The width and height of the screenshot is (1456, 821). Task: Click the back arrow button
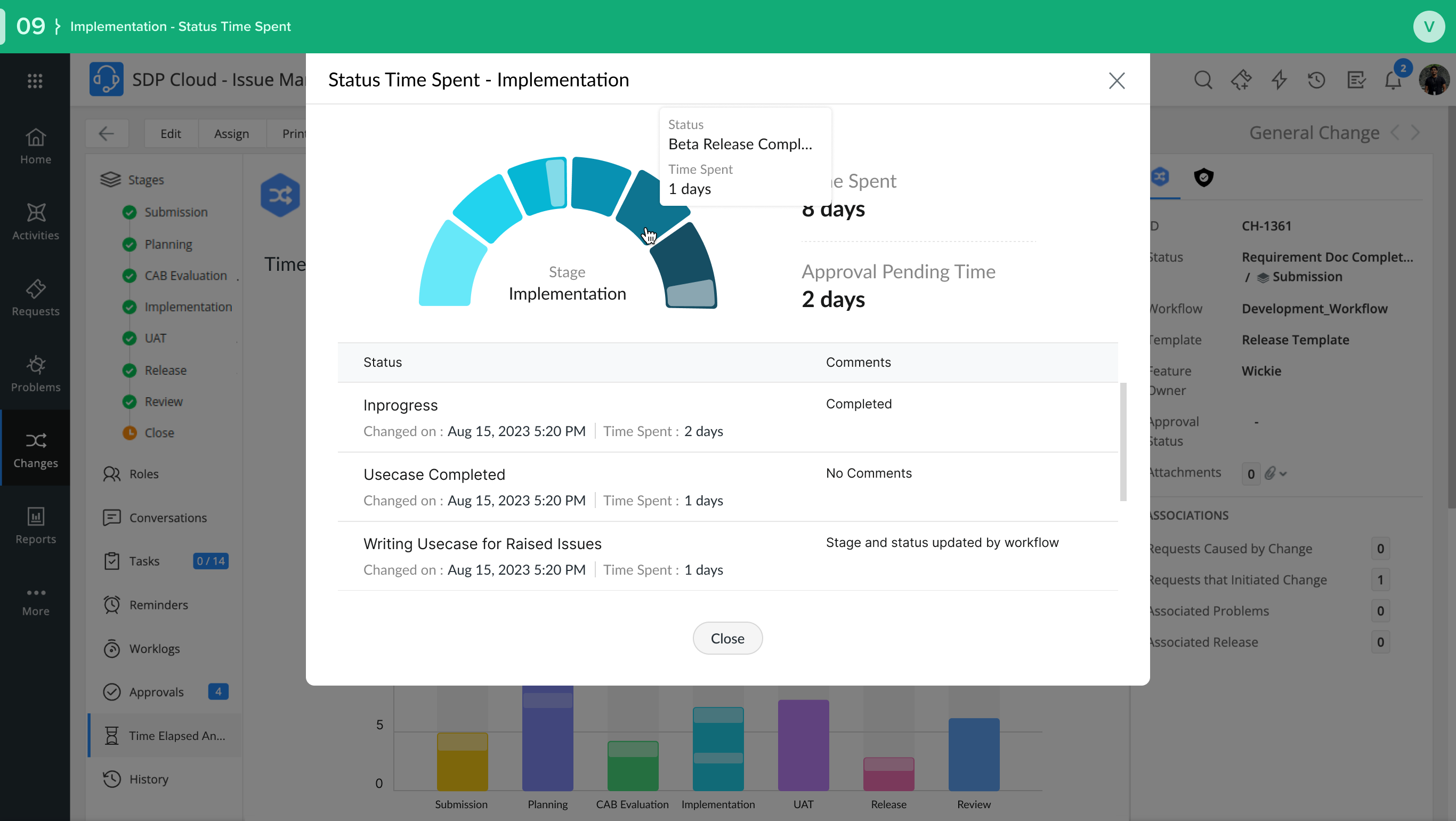pyautogui.click(x=106, y=133)
